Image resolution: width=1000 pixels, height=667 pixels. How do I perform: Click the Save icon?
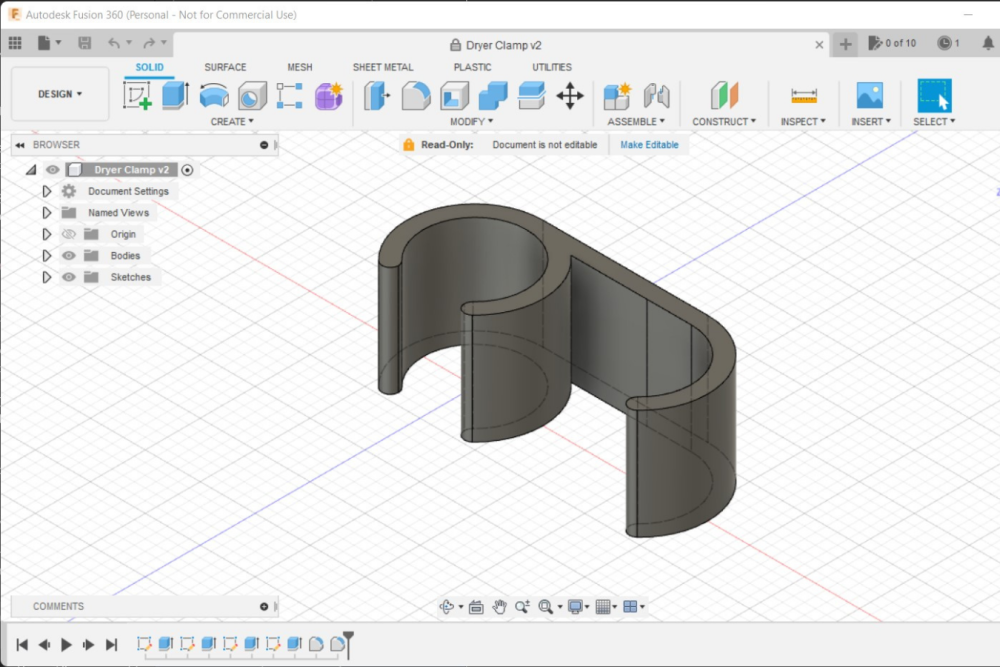point(84,43)
